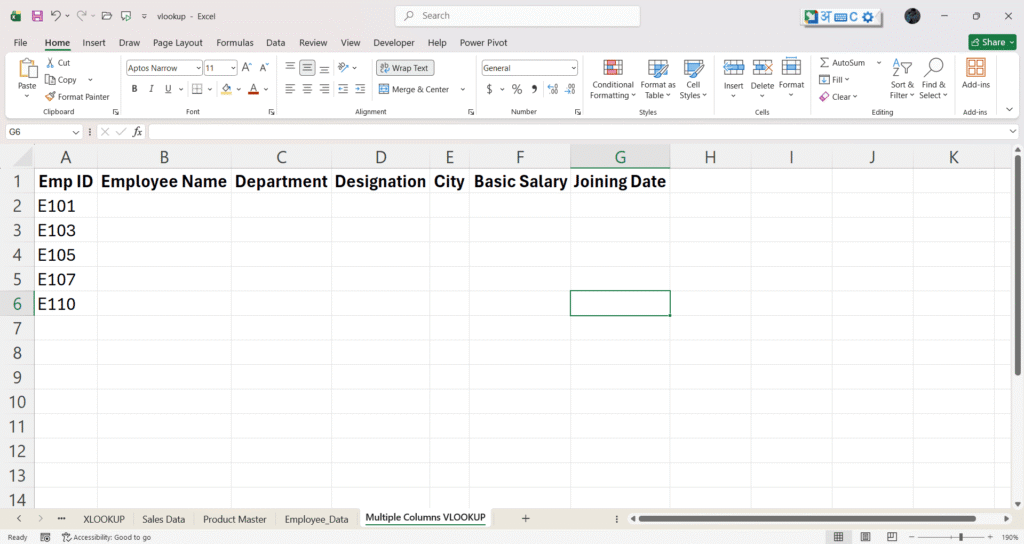
Task: Expand the Clear dropdown
Action: coord(855,97)
